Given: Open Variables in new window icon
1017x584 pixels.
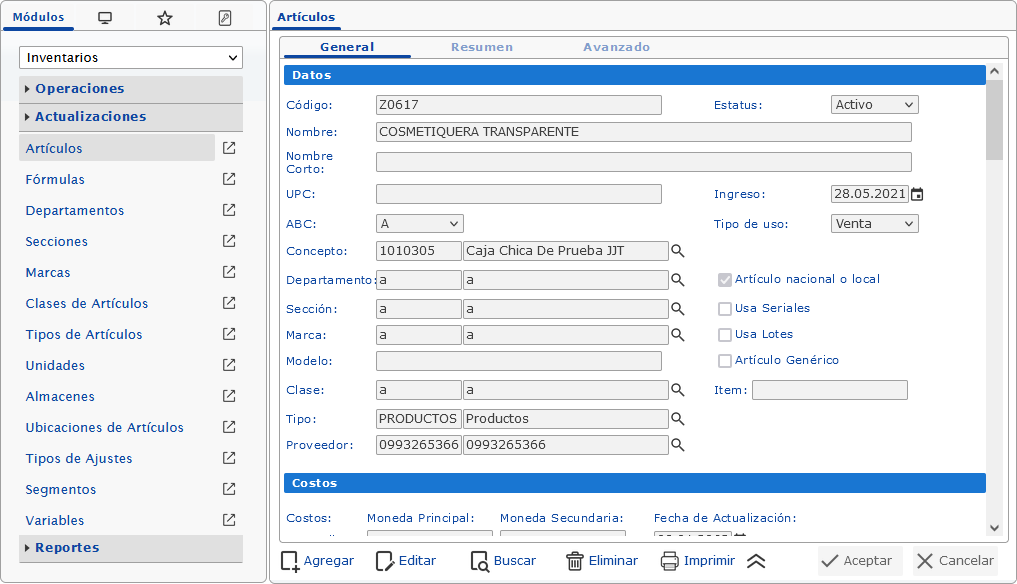Looking at the screenshot, I should [229, 520].
